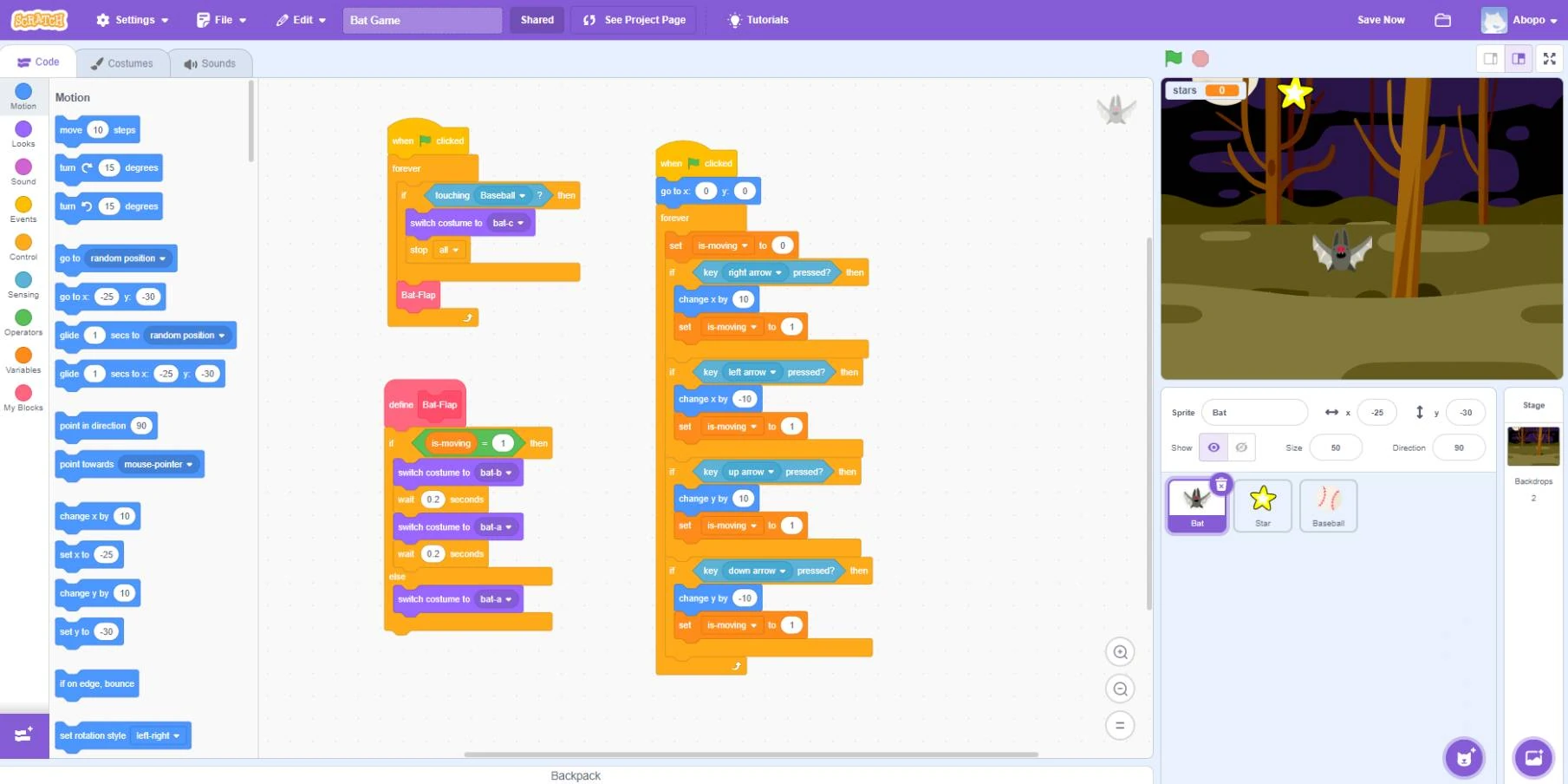Viewport: 1568px width, 784px height.
Task: Hide the sprite with crossed-eye toggle
Action: click(1241, 448)
